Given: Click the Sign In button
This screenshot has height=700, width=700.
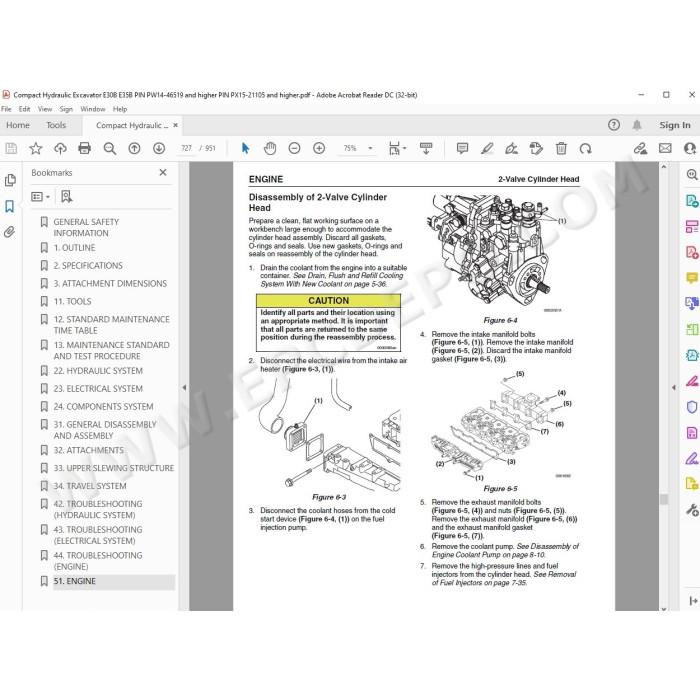Looking at the screenshot, I should tap(675, 125).
